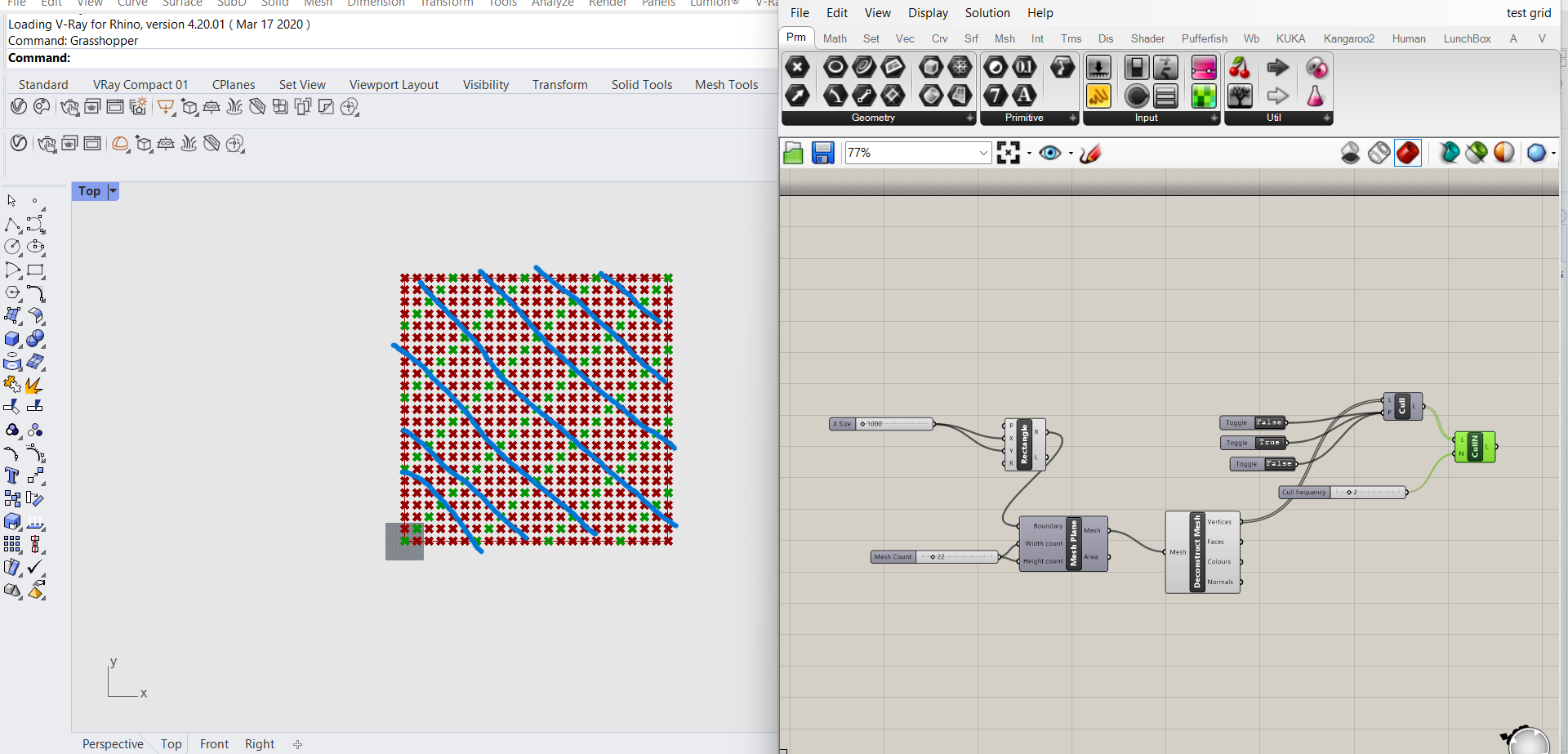Click the green Colour Swatch icon in the Input panel
The width and height of the screenshot is (1568, 754).
coord(1204,96)
